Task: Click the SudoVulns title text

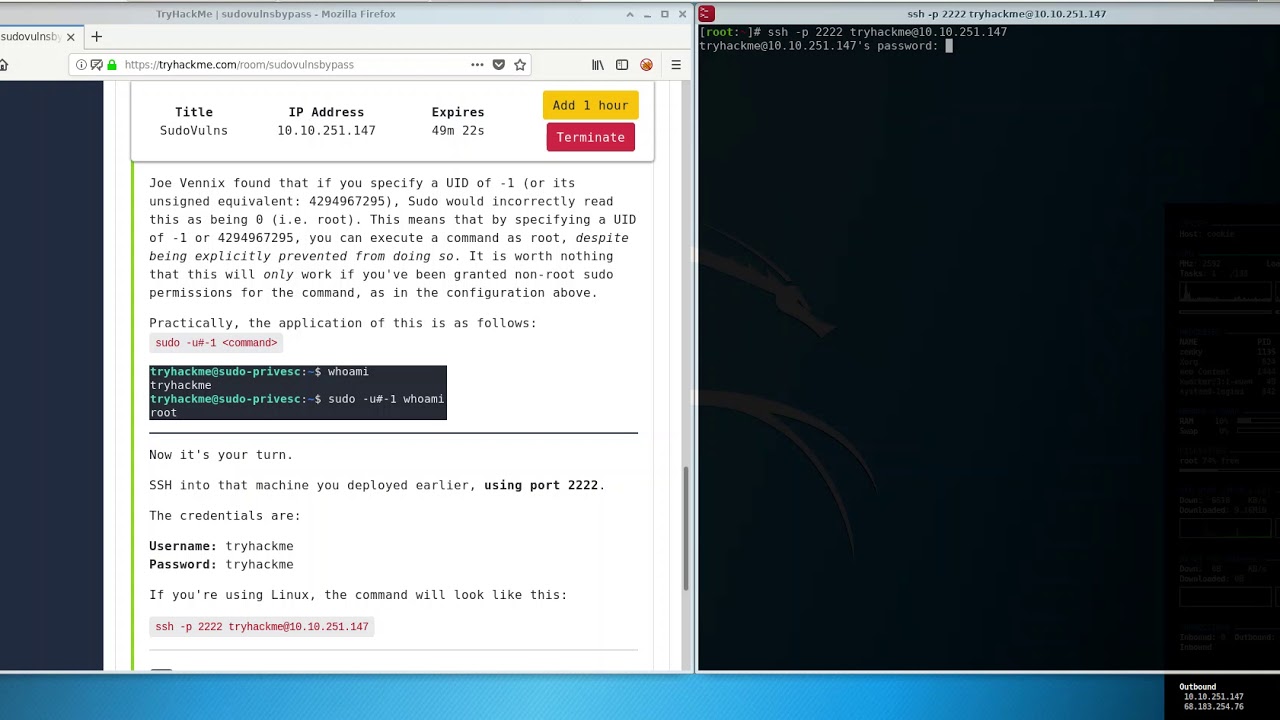Action: coord(194,131)
